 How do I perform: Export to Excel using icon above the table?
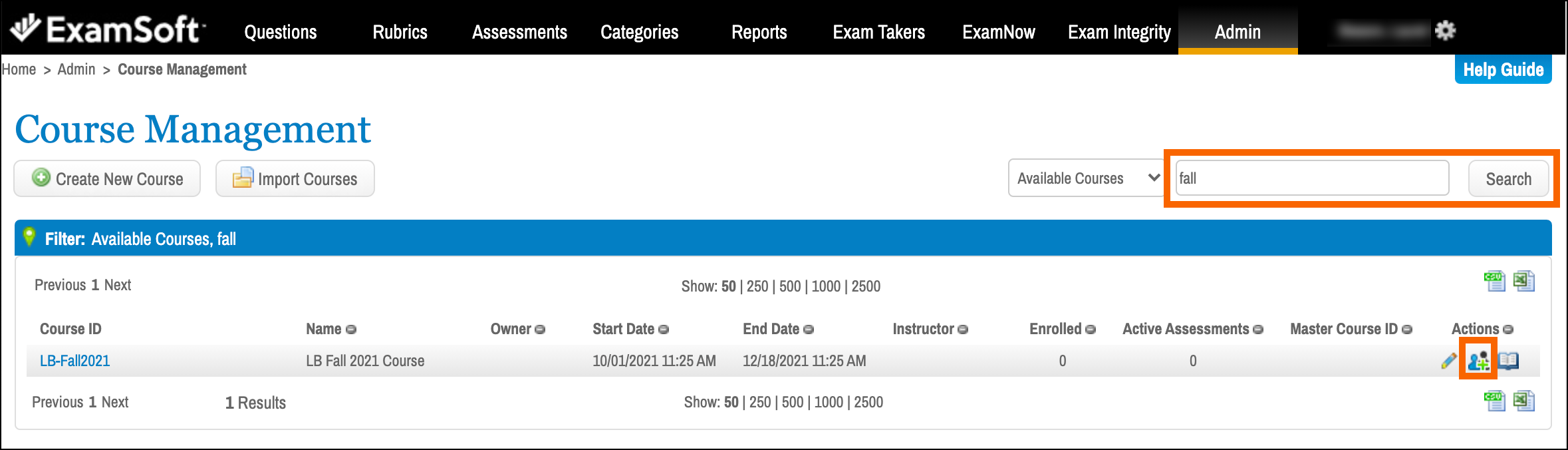[x=1523, y=281]
